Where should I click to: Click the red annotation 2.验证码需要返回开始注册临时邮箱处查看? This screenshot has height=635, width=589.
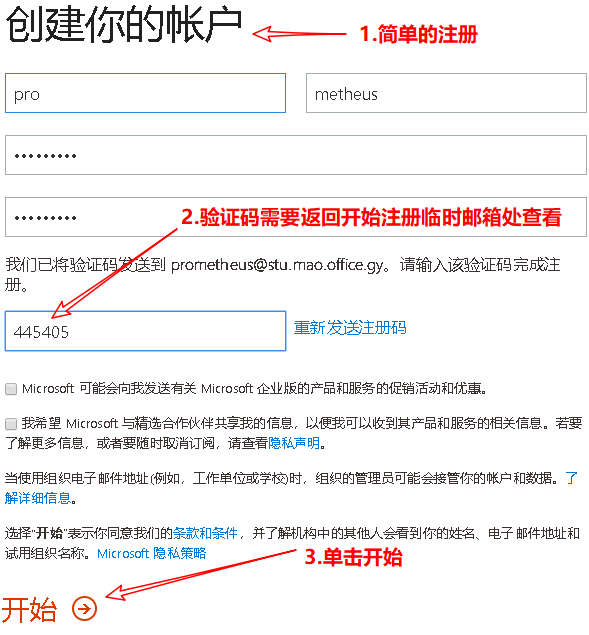(x=371, y=217)
